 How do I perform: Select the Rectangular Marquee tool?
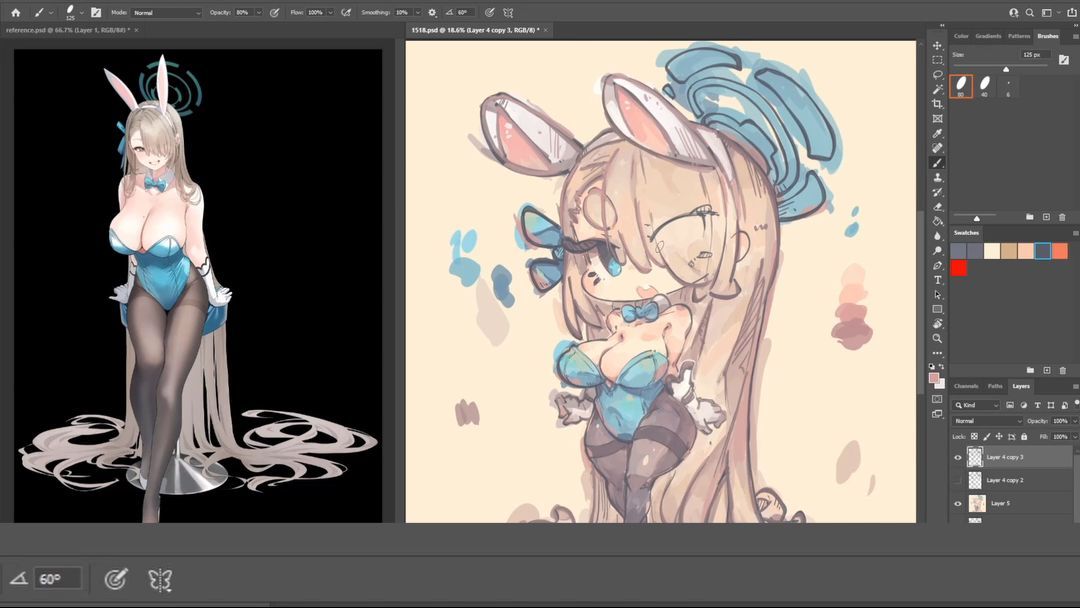[937, 60]
